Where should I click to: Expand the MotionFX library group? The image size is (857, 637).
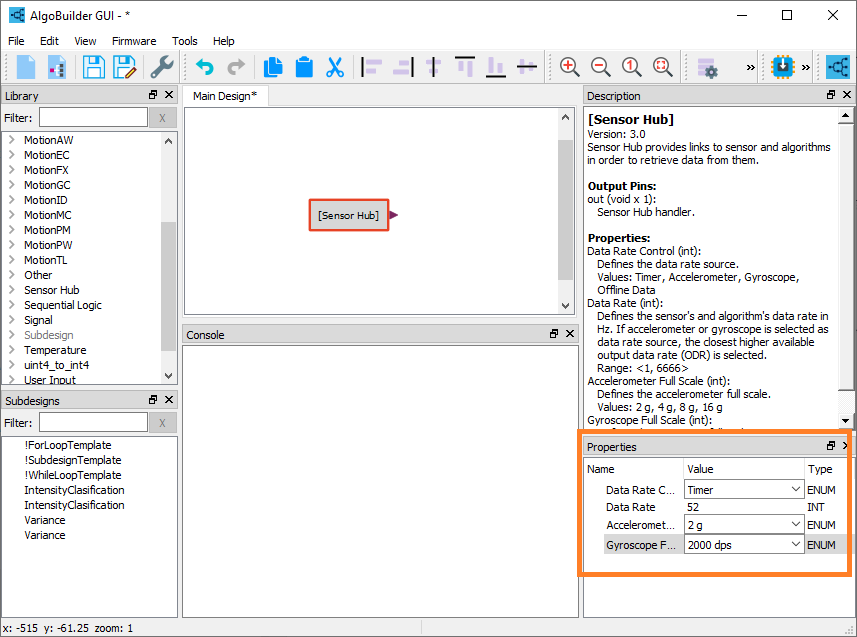click(x=11, y=170)
